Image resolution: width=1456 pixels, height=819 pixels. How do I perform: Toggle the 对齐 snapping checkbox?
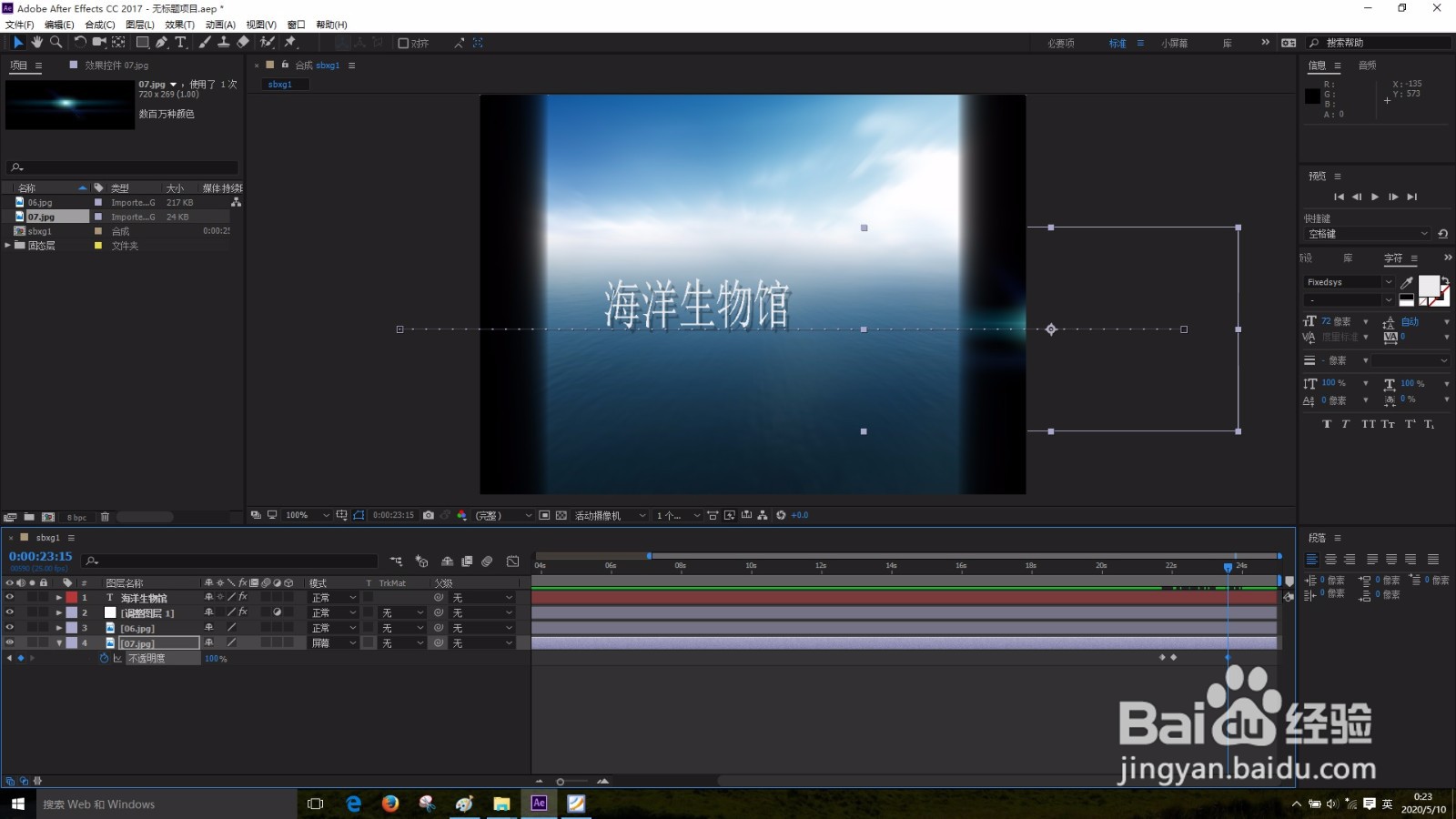pyautogui.click(x=403, y=43)
